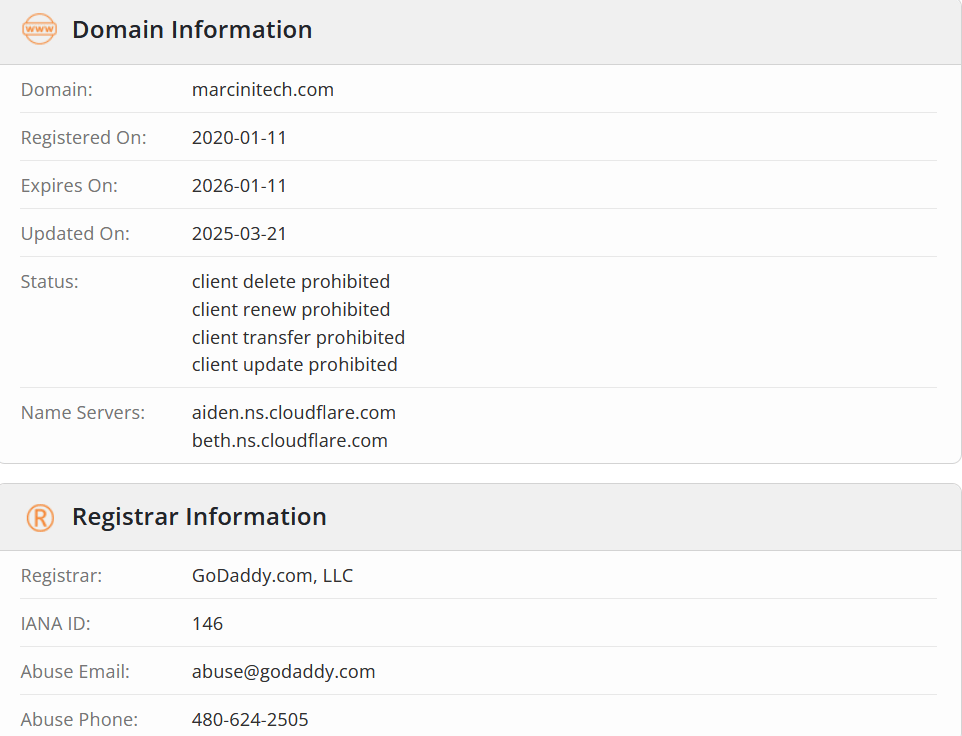Click the Name Servers label
The width and height of the screenshot is (962, 736).
pyautogui.click(x=83, y=413)
